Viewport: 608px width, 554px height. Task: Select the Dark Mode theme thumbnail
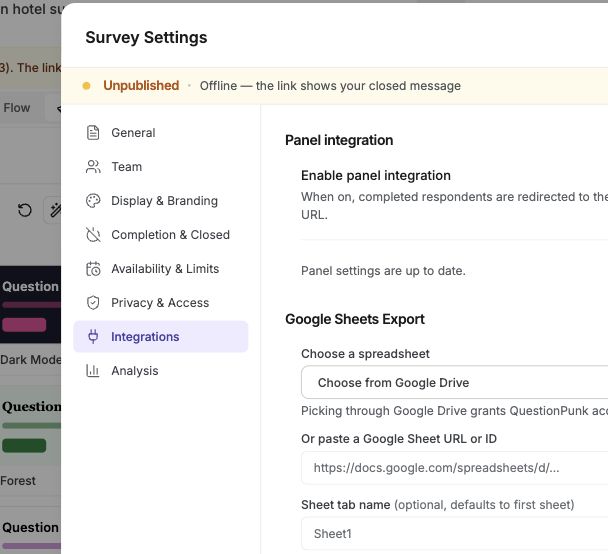click(30, 304)
